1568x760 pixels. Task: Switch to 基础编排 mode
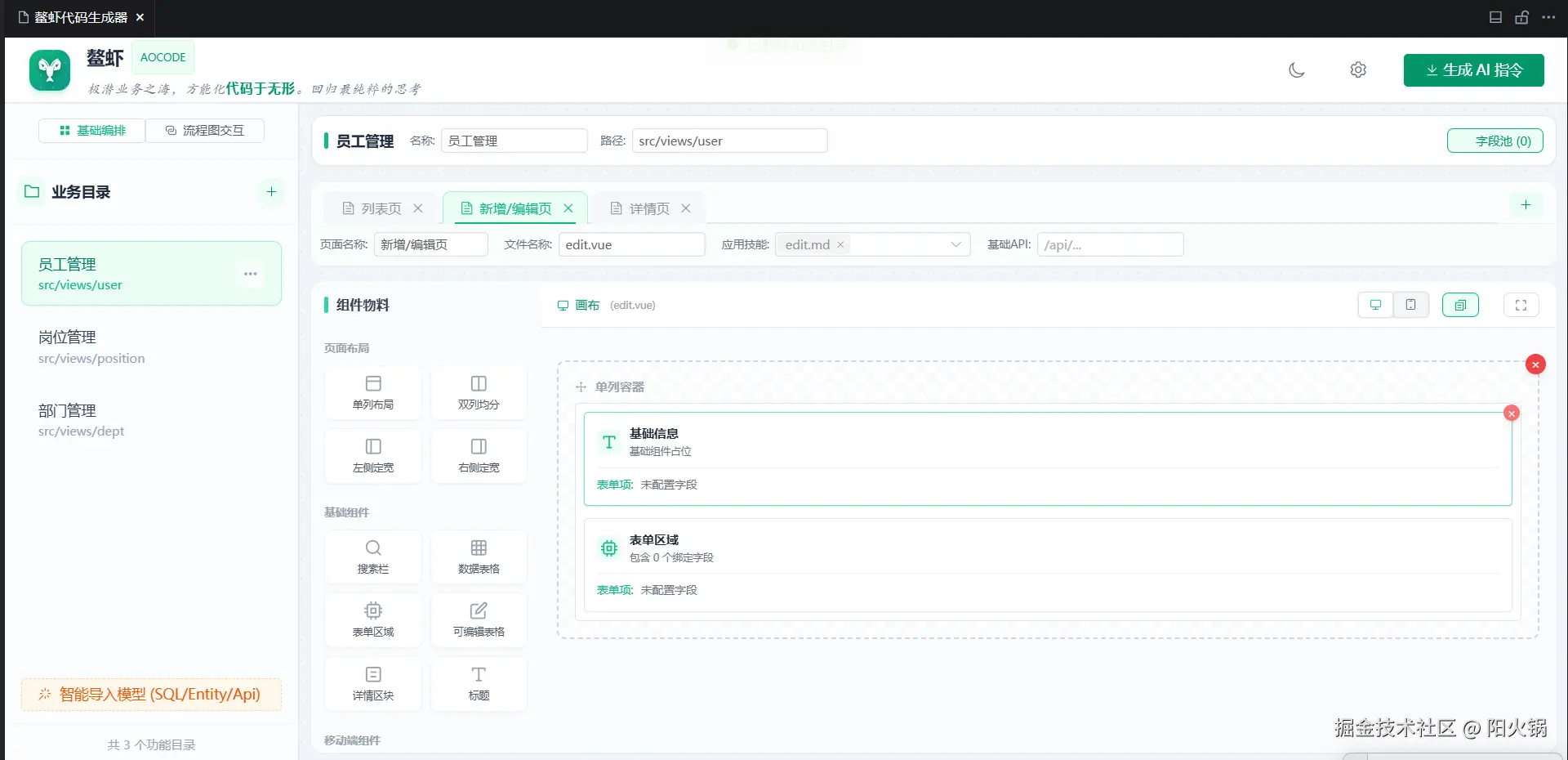pyautogui.click(x=92, y=131)
